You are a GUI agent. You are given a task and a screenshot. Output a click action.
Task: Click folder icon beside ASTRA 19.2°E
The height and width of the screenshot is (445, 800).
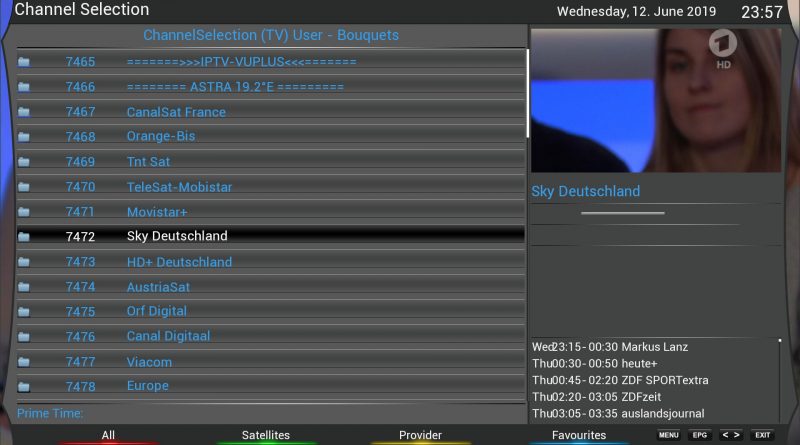pyautogui.click(x=23, y=87)
